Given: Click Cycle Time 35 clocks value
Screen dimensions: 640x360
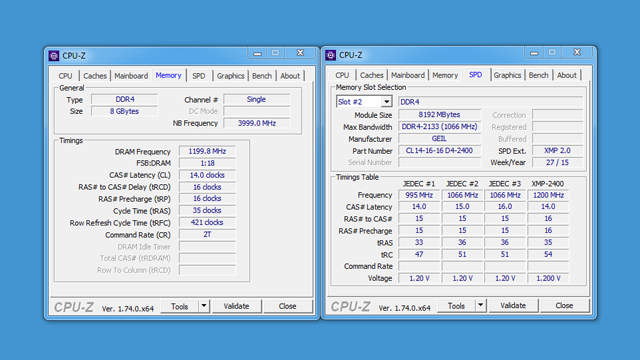Looking at the screenshot, I should click(207, 211).
